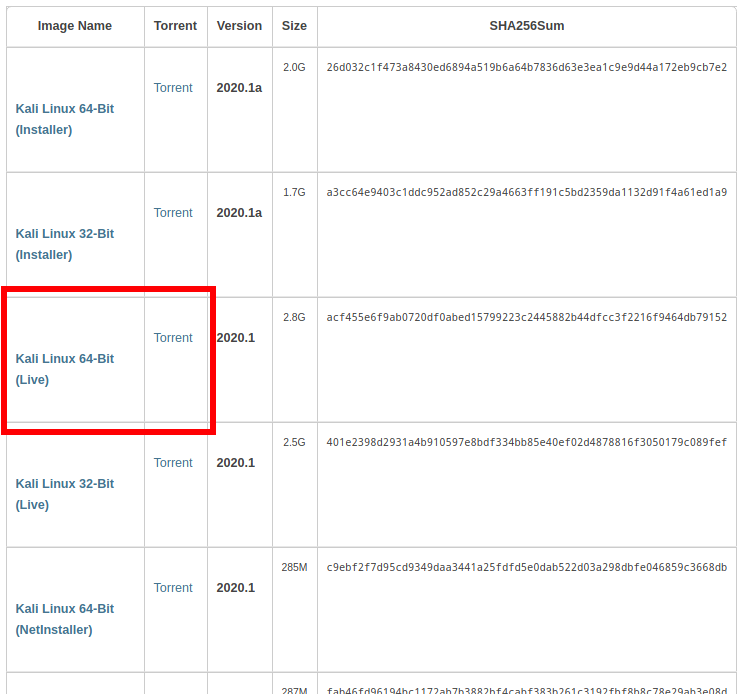743x694 pixels.
Task: Download Torrent for 64-Bit Installer row
Action: 173,88
